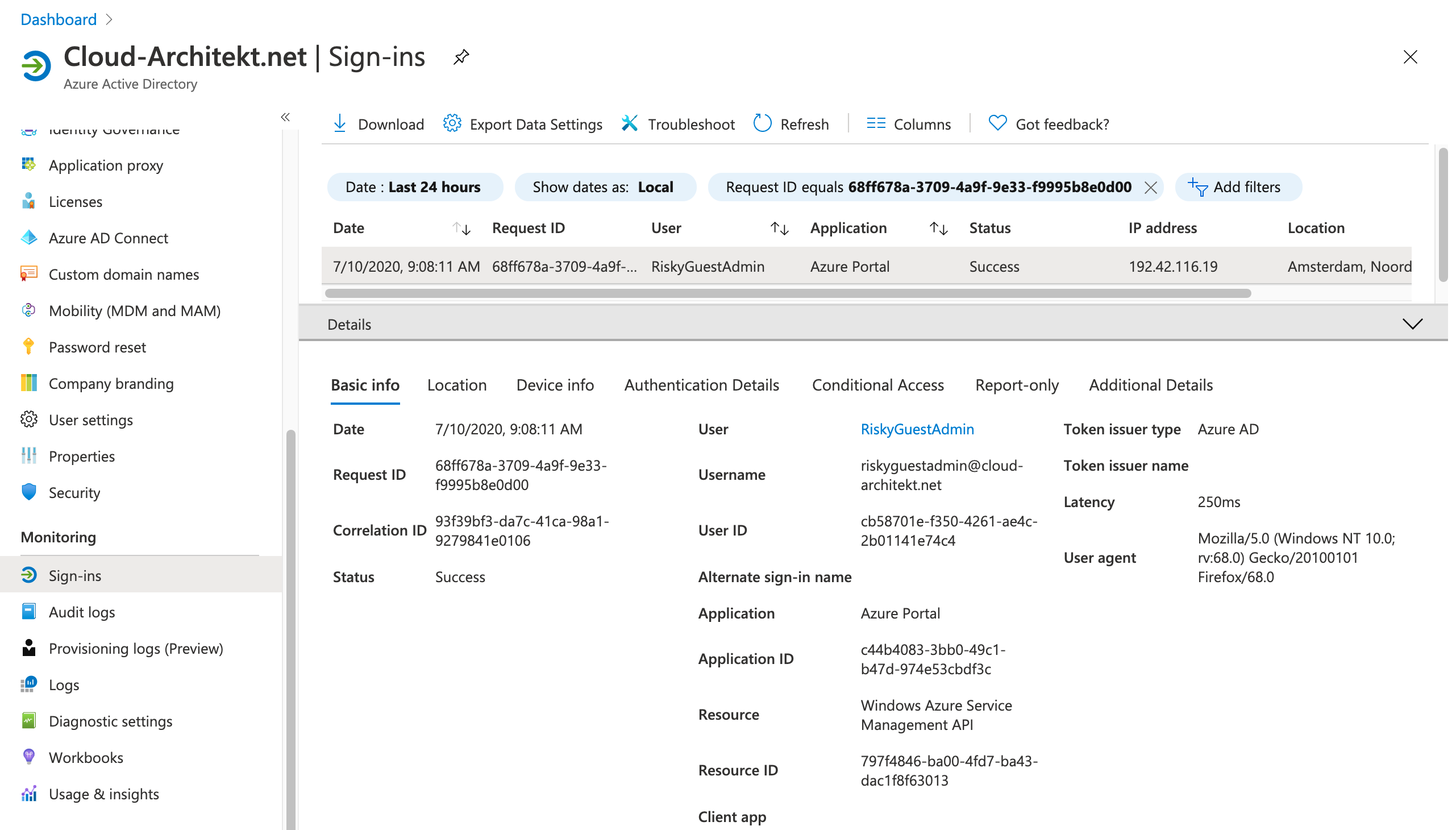
Task: Switch to the Location tab
Action: pyautogui.click(x=456, y=385)
